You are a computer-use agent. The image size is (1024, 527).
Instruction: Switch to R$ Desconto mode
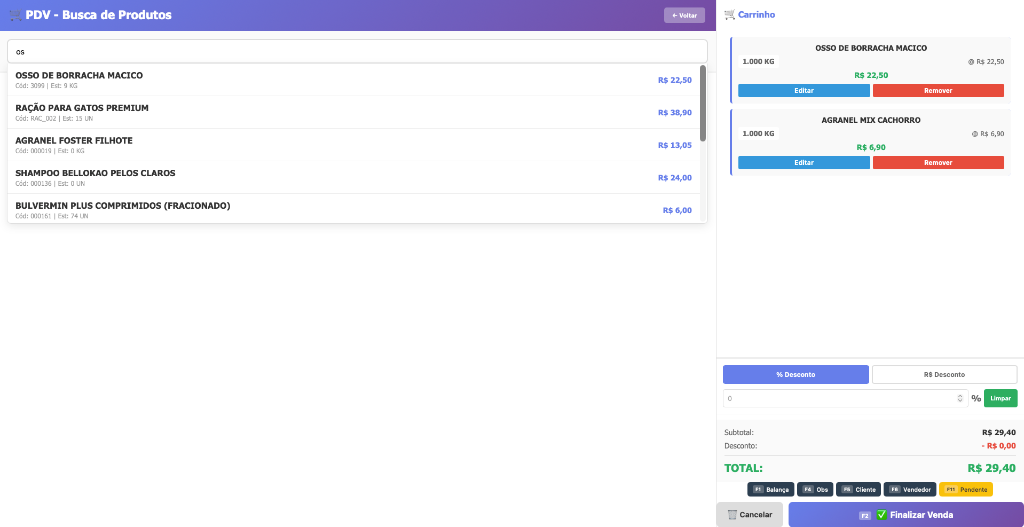pos(944,374)
